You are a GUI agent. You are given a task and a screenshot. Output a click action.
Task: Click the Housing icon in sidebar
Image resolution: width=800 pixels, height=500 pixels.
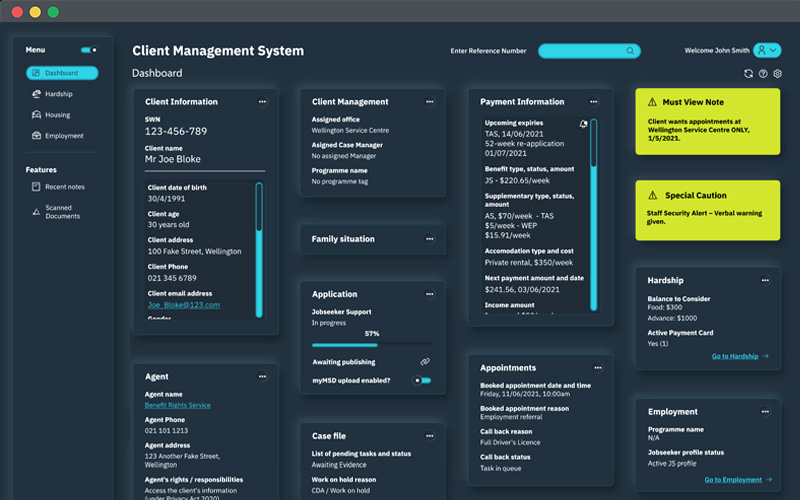[x=36, y=115]
